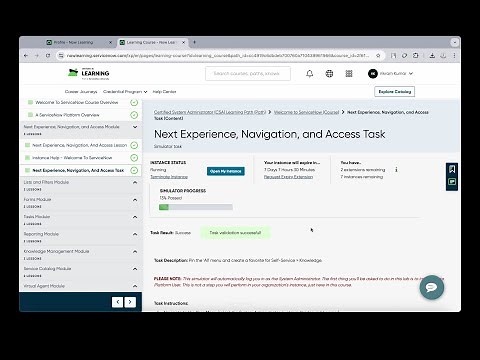480x360 pixels.
Task: Click checkmark circle for Welcome To ServiceNow Course Overview
Action: pyautogui.click(x=134, y=102)
